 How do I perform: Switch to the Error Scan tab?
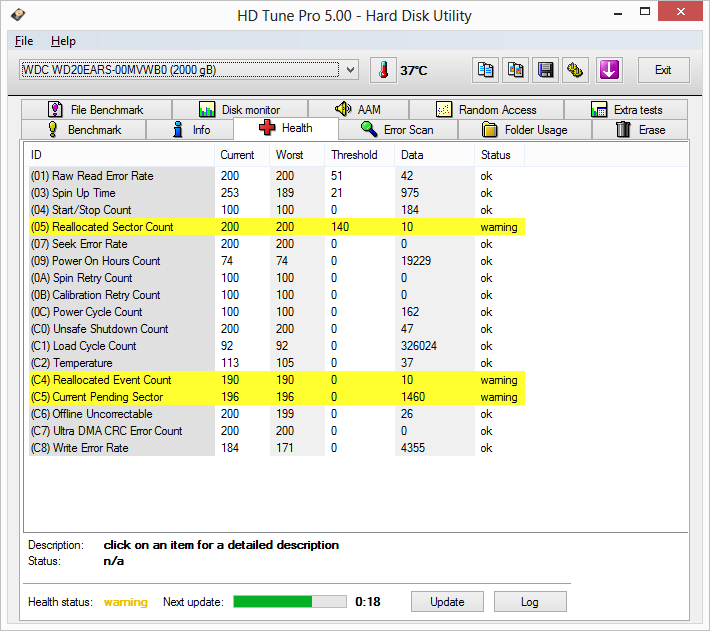pyautogui.click(x=398, y=129)
